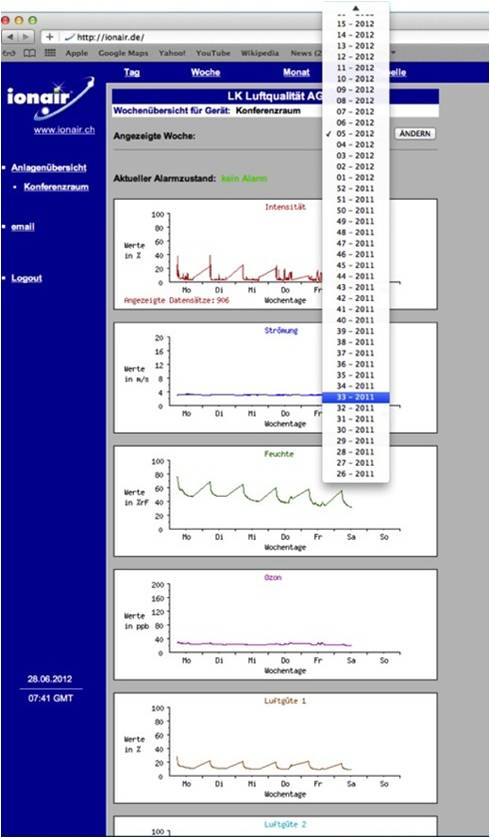Click the ÄNDERN button
The width and height of the screenshot is (490, 838).
(x=415, y=134)
